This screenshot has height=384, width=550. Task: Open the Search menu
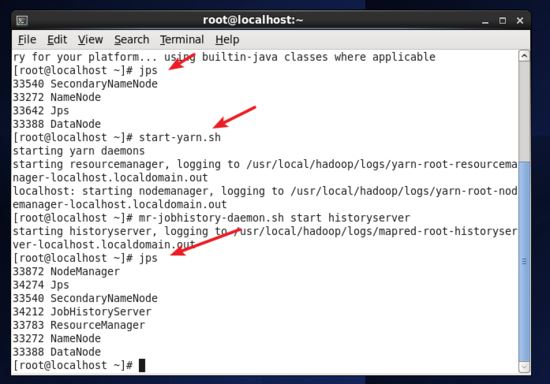coord(132,40)
